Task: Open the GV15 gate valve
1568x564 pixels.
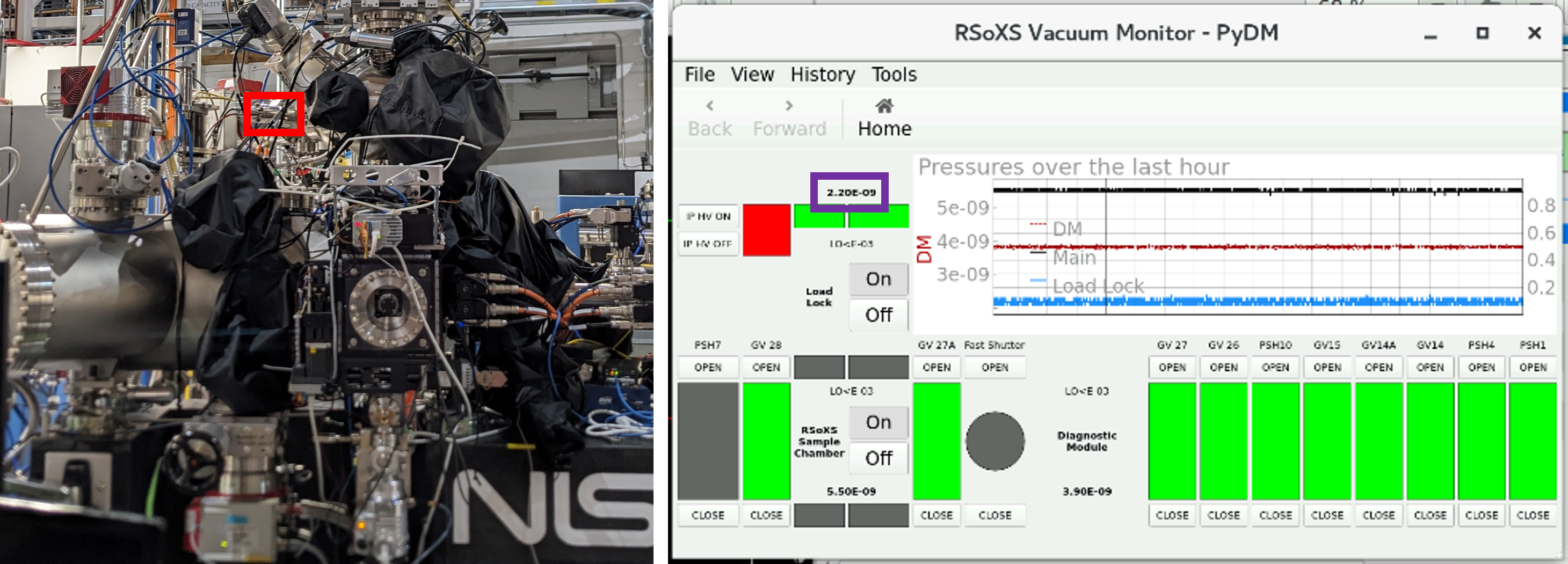Action: click(1327, 368)
